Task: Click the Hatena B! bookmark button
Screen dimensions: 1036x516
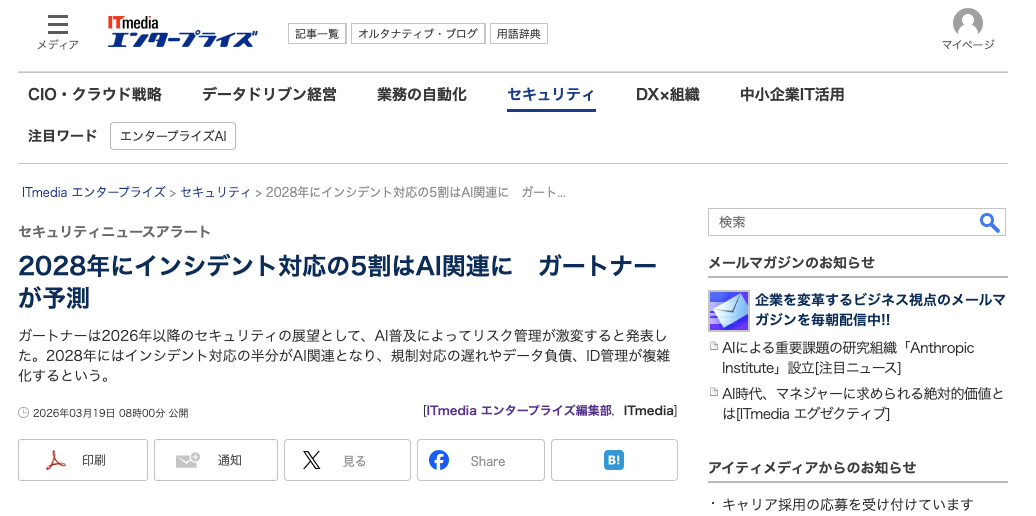Action: [614, 460]
